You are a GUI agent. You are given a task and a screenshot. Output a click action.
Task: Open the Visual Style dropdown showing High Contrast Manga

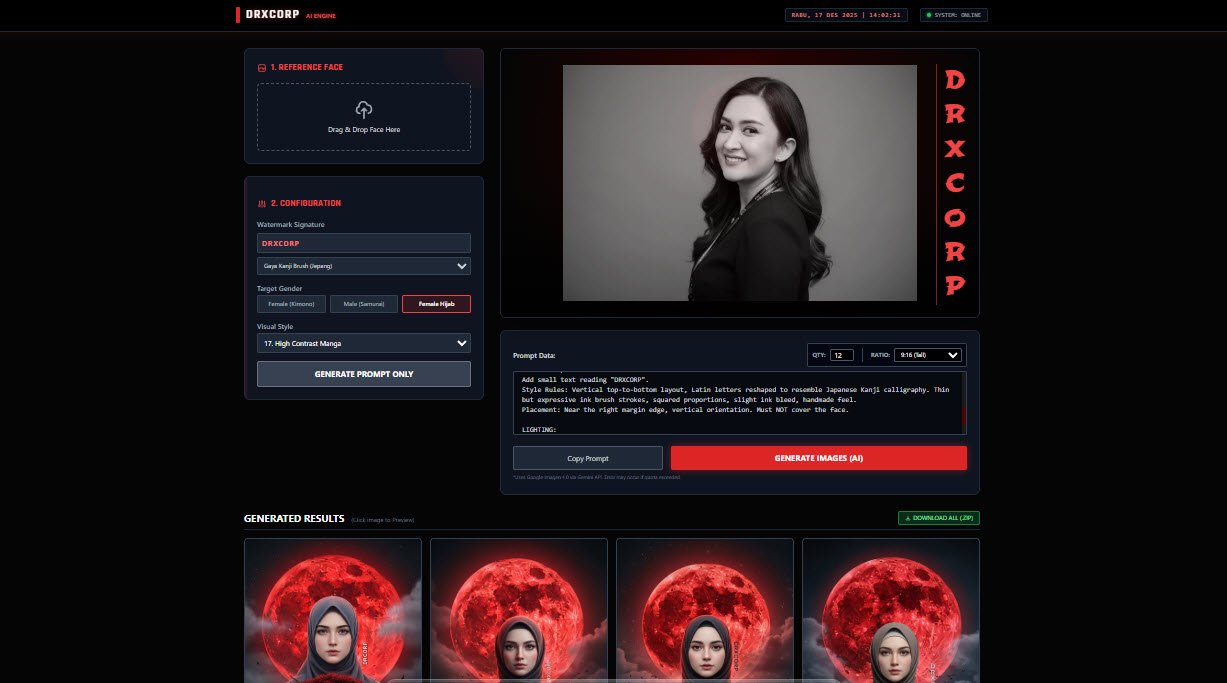[364, 343]
